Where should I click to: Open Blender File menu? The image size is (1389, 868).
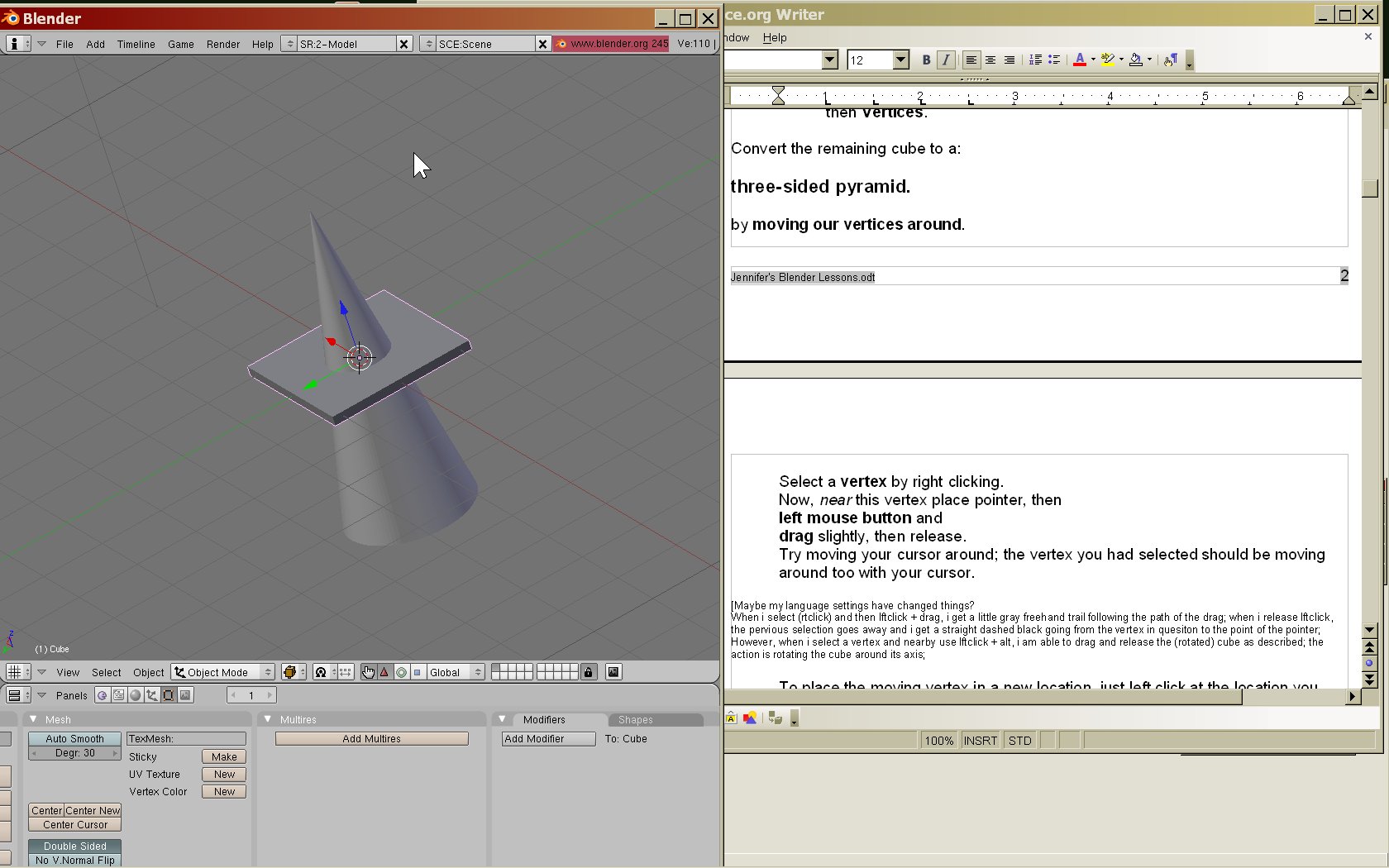pos(64,45)
